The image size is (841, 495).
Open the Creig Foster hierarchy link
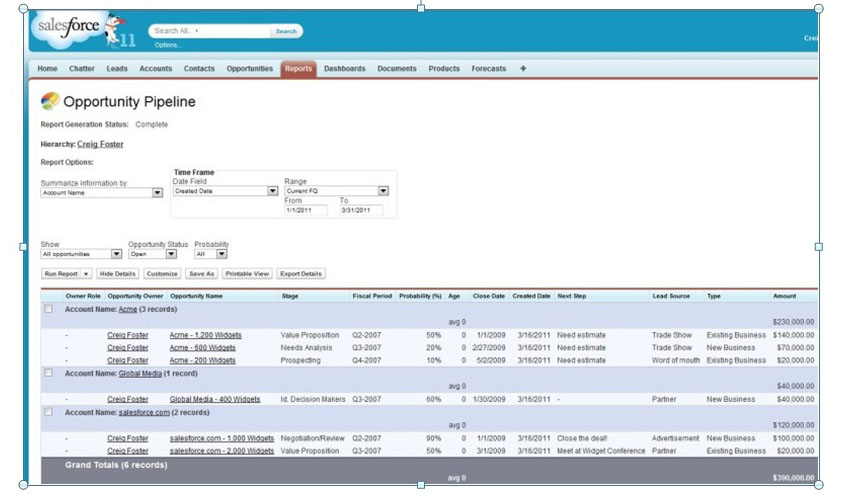pyautogui.click(x=100, y=144)
